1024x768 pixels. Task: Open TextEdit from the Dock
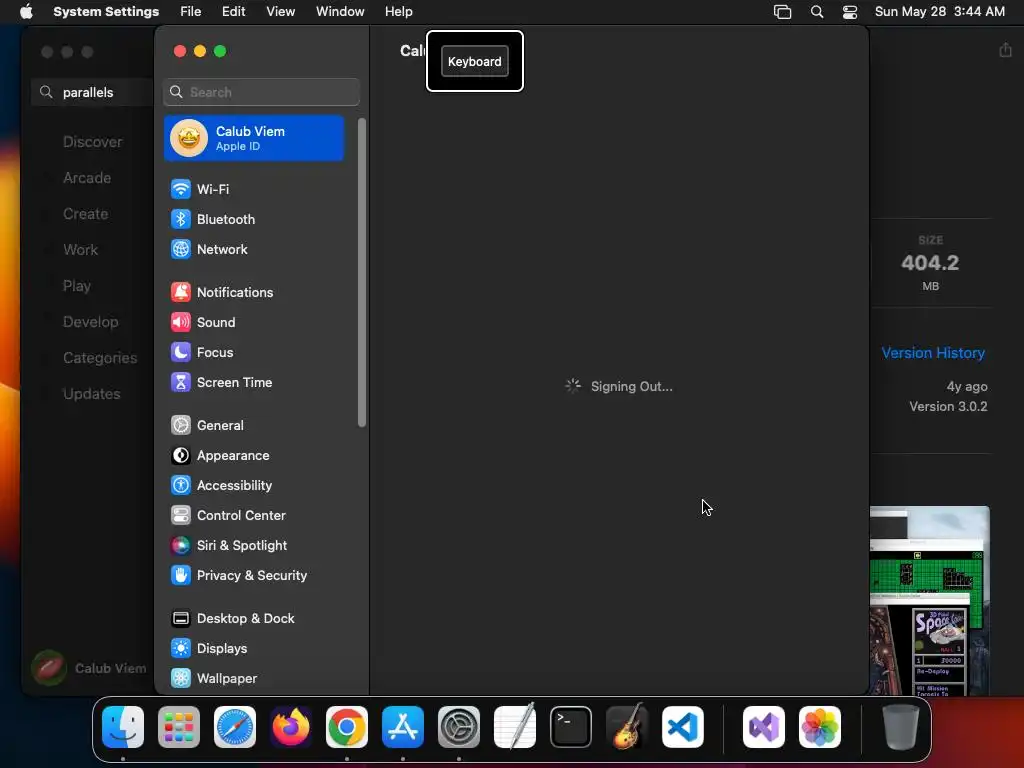click(515, 727)
